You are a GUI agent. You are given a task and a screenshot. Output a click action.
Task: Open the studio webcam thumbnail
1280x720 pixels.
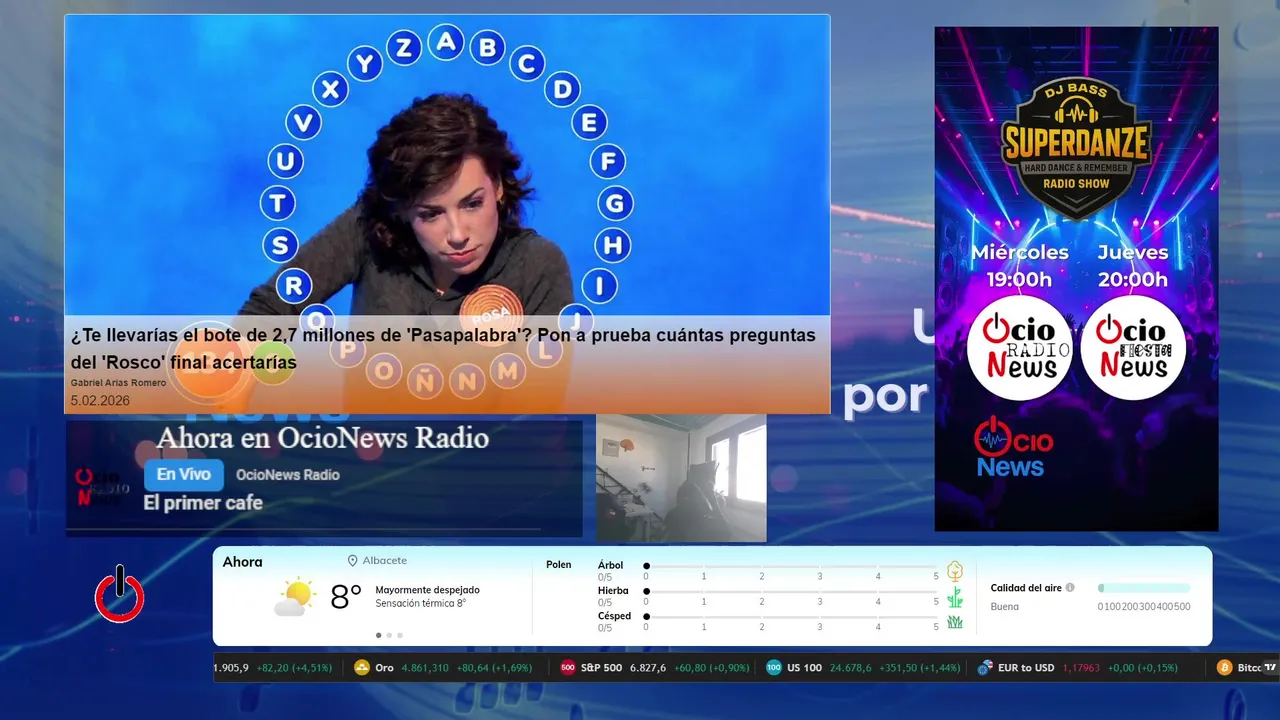(x=681, y=478)
